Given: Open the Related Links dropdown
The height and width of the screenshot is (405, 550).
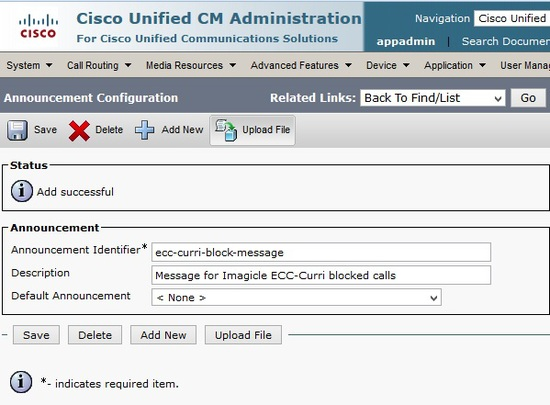Looking at the screenshot, I should (433, 98).
